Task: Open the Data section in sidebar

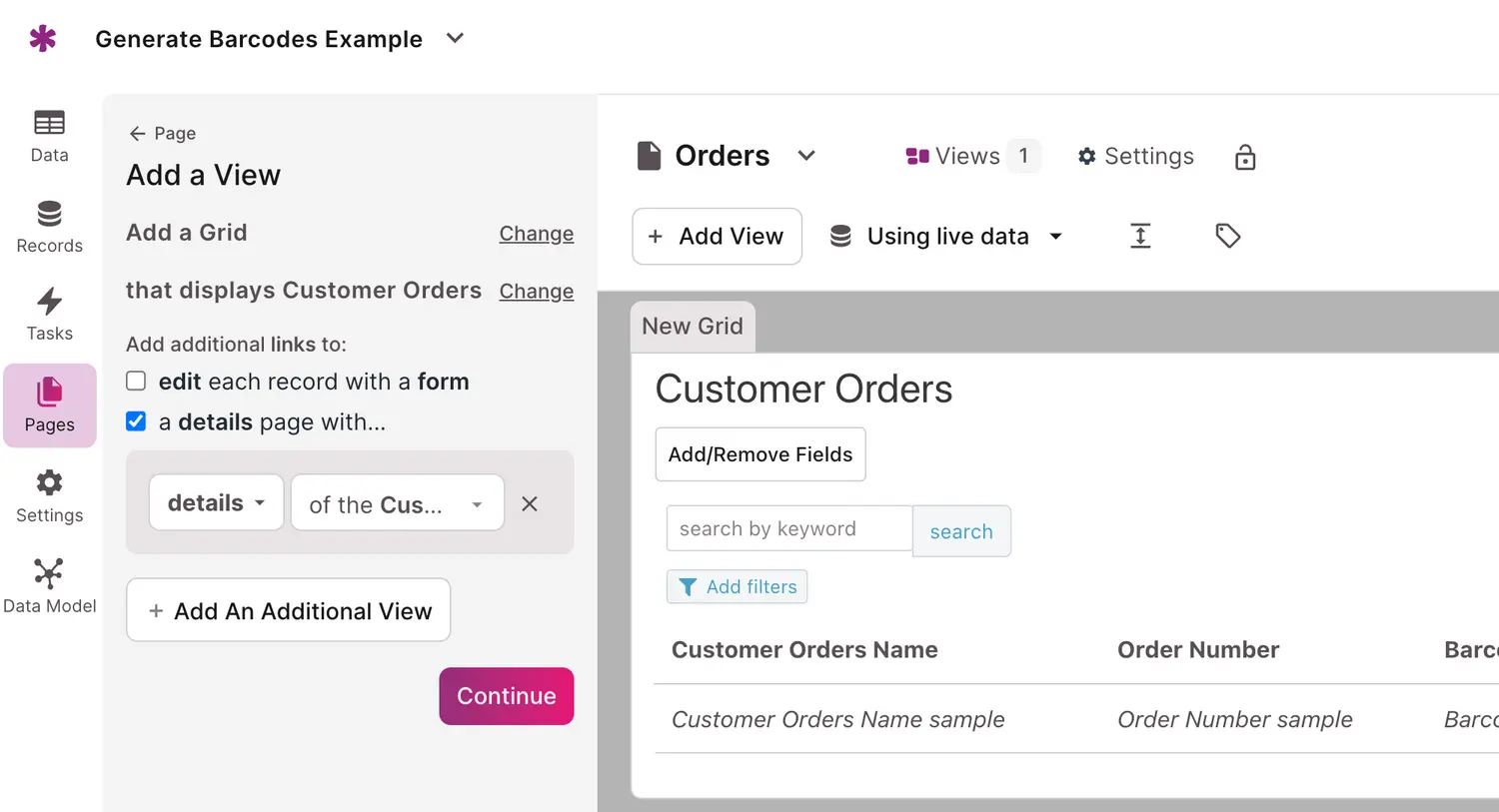Action: pyautogui.click(x=49, y=135)
